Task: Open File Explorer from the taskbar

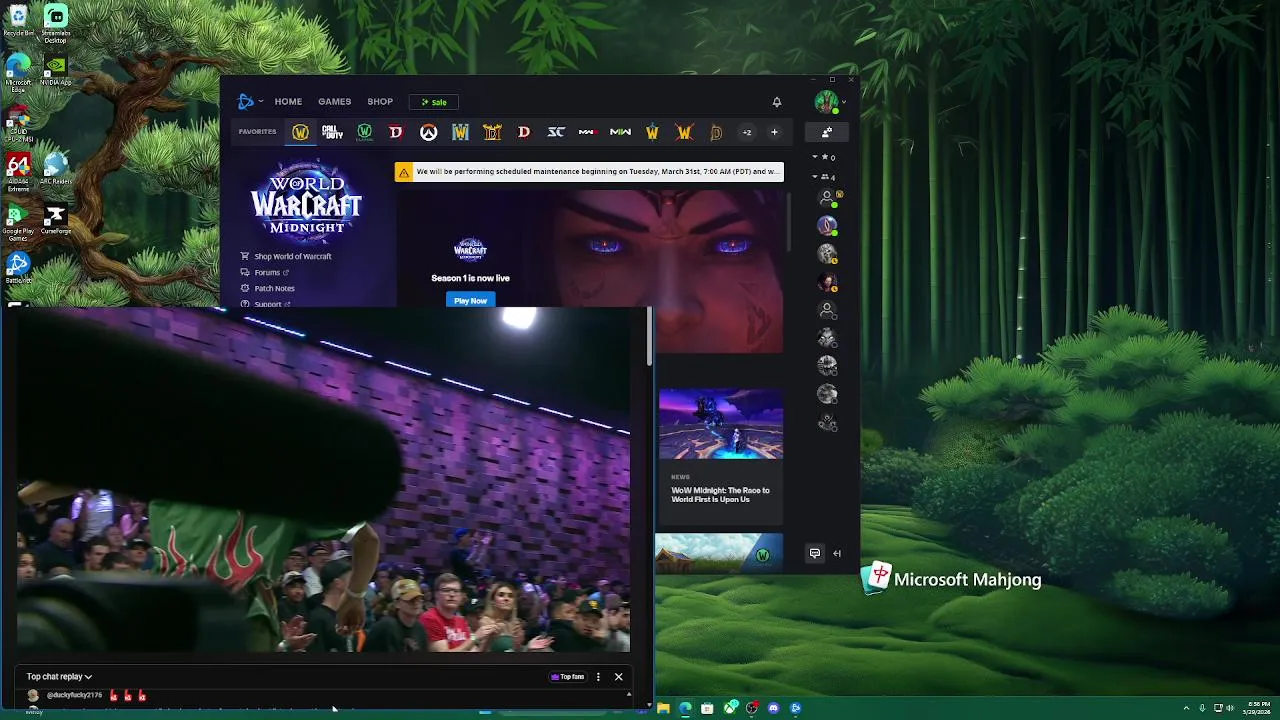Action: (x=663, y=708)
